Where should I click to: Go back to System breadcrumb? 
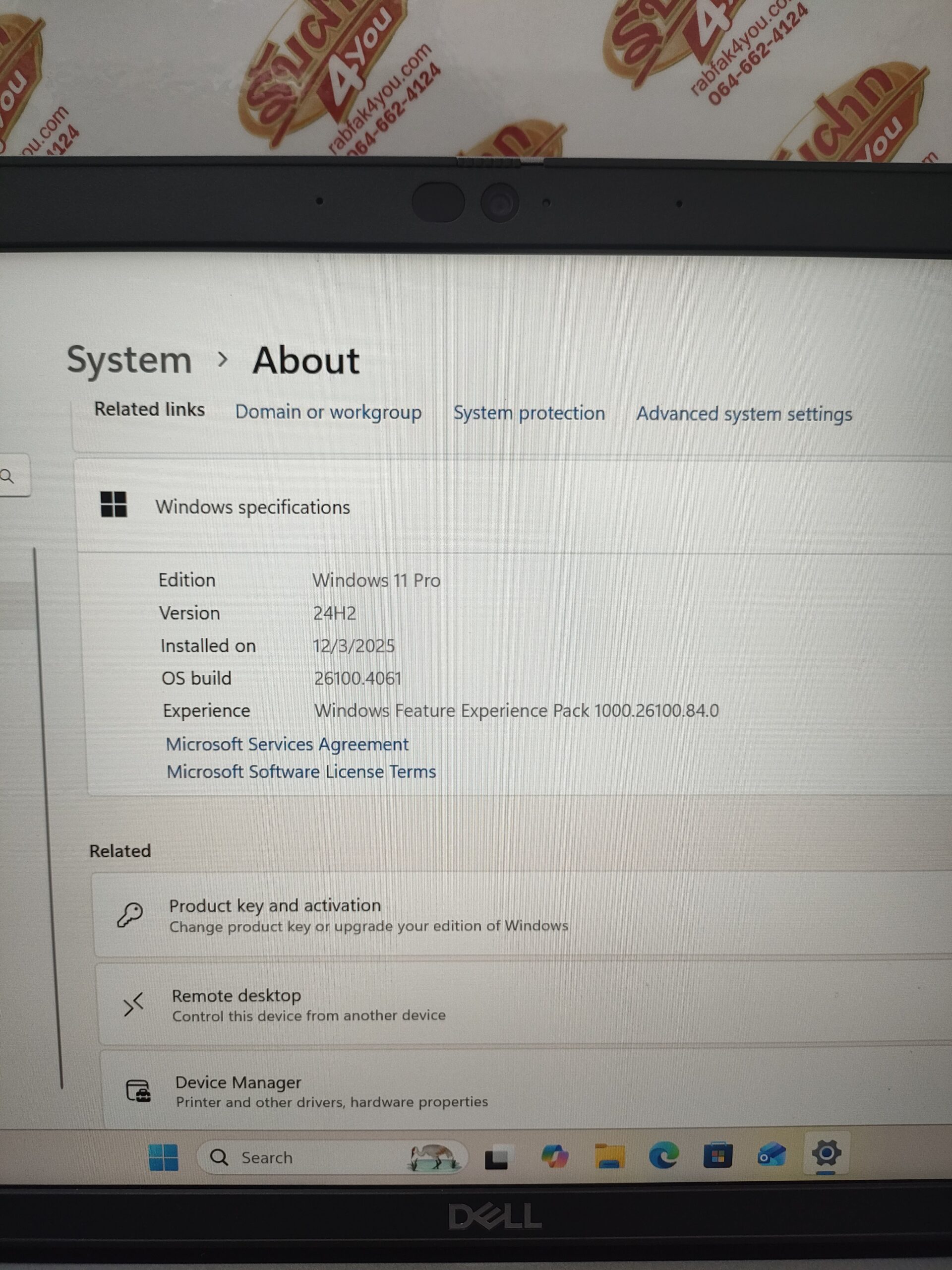point(130,361)
